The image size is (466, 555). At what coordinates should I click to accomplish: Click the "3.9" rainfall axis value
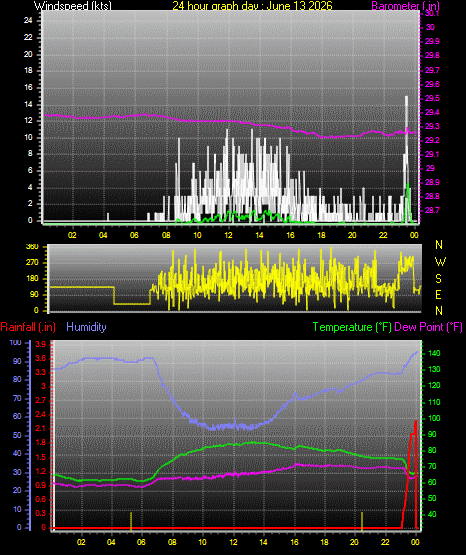point(41,344)
